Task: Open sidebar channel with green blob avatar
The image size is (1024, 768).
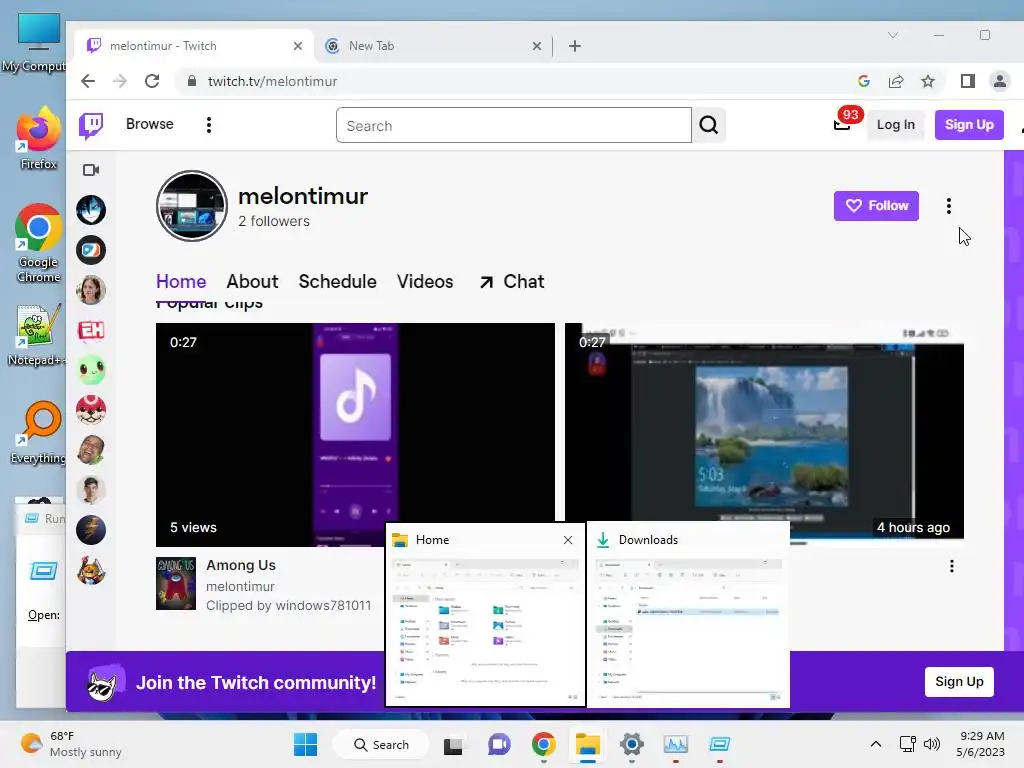Action: point(91,370)
